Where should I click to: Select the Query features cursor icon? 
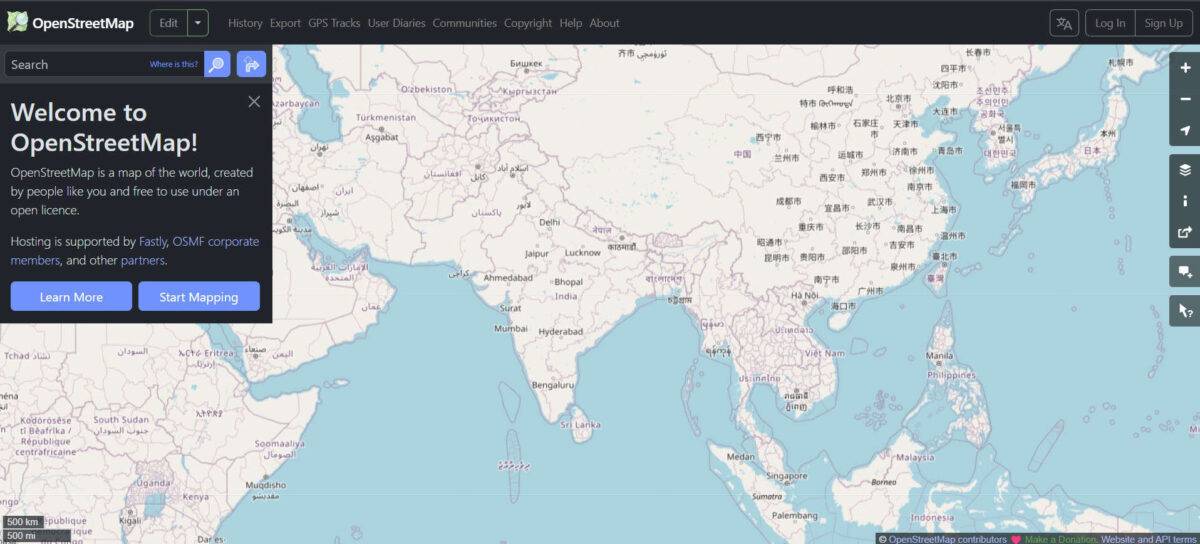click(x=1185, y=311)
